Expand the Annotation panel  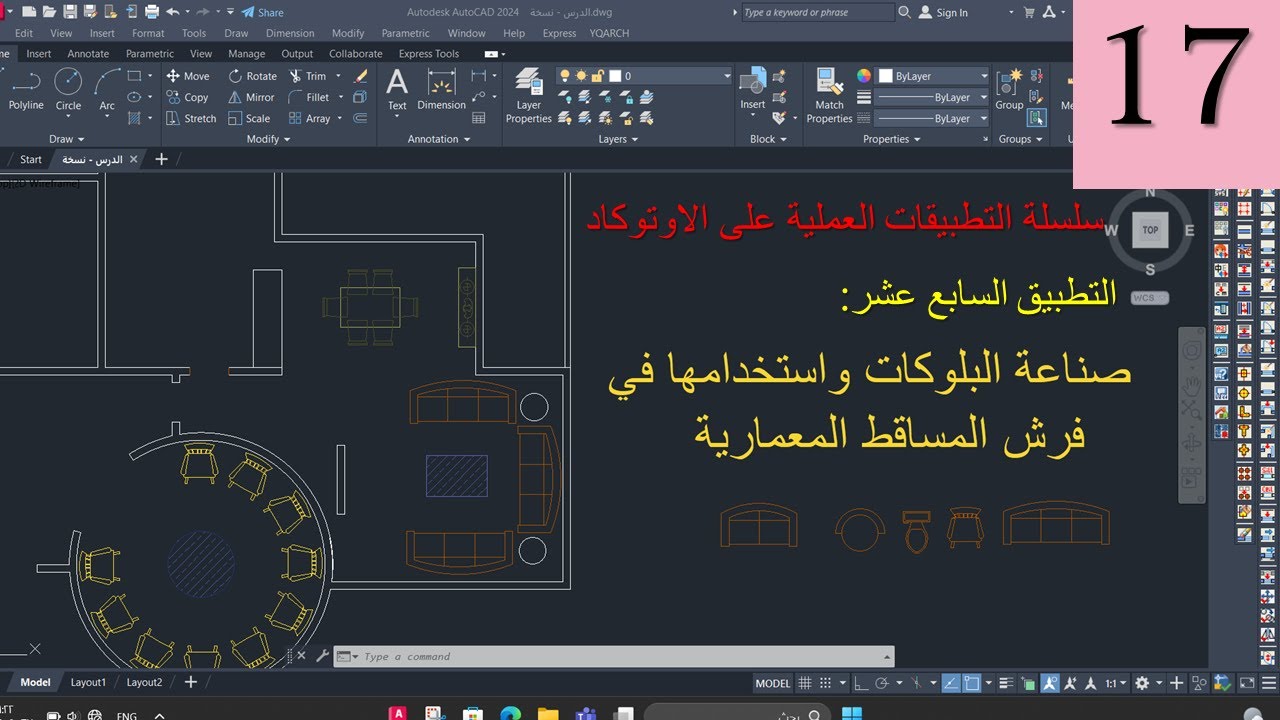click(438, 139)
